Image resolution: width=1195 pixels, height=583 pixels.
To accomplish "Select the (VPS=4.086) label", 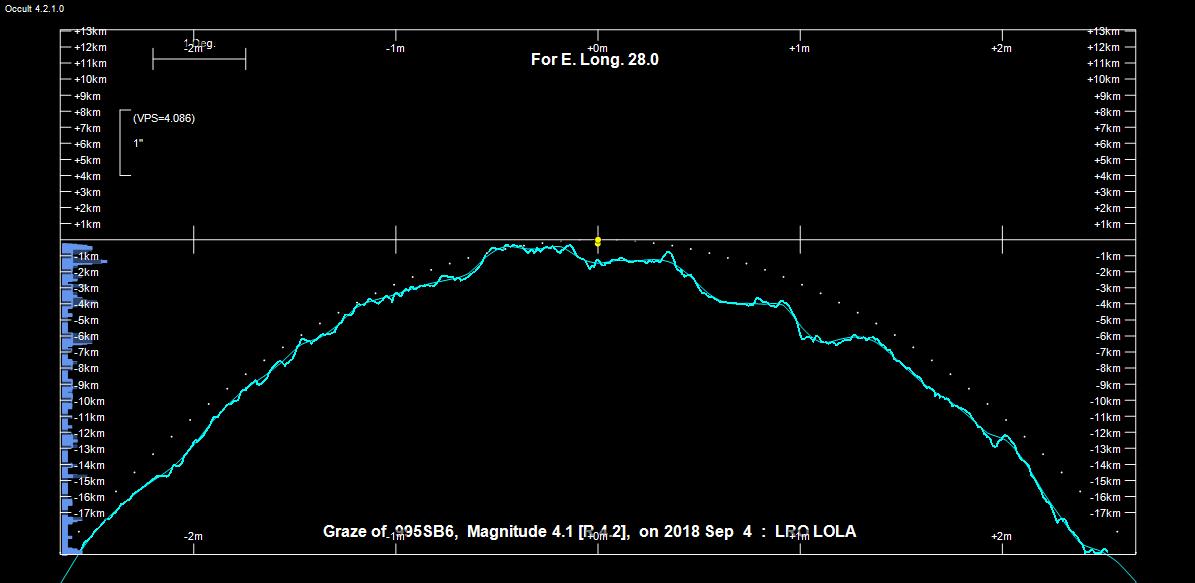I will point(163,118).
